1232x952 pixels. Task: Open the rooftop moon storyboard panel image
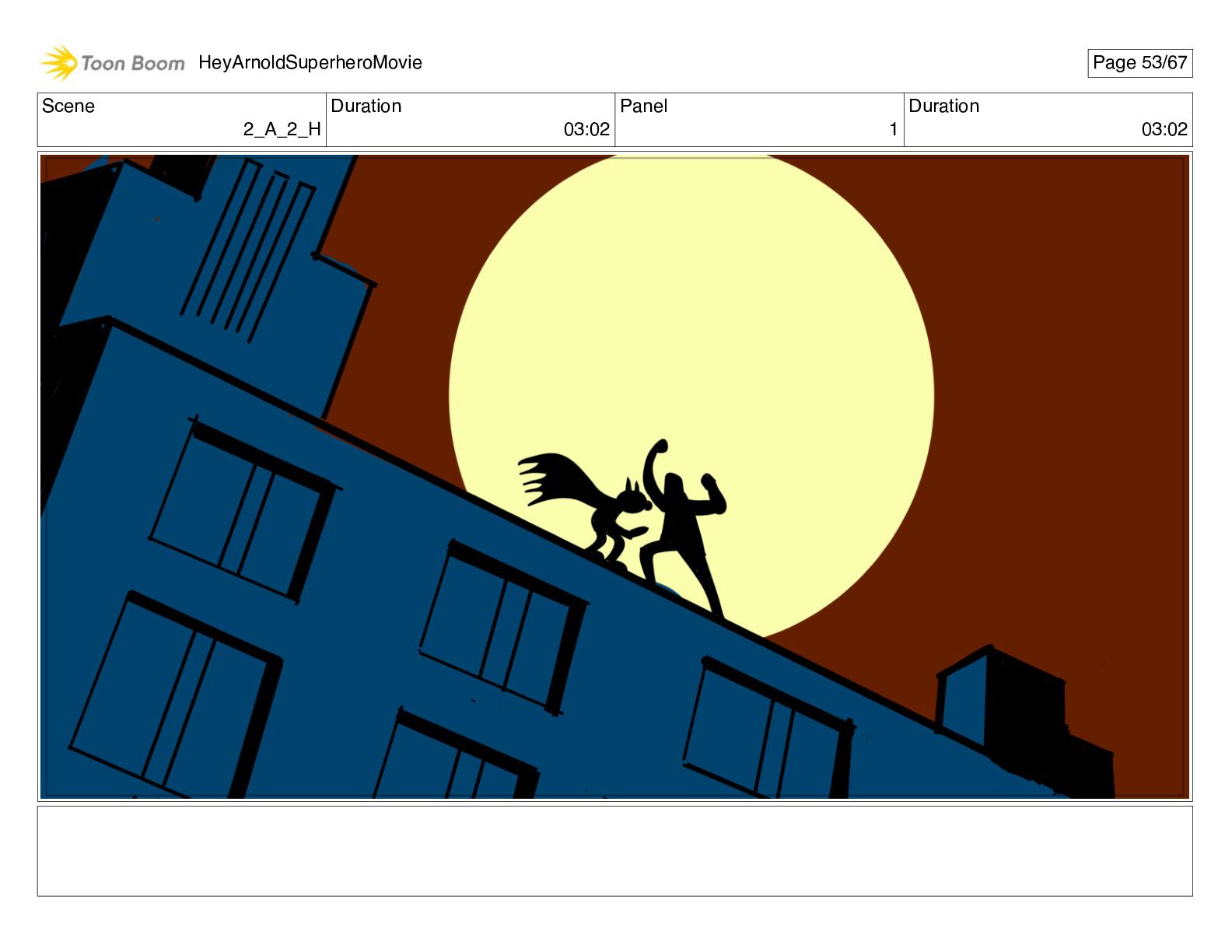[615, 477]
